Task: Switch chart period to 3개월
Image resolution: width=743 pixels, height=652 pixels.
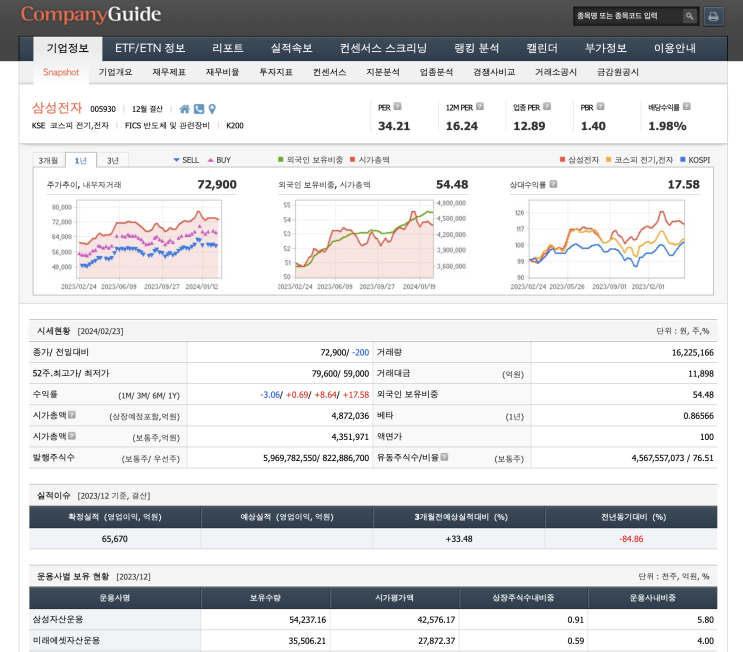Action: 48,160
